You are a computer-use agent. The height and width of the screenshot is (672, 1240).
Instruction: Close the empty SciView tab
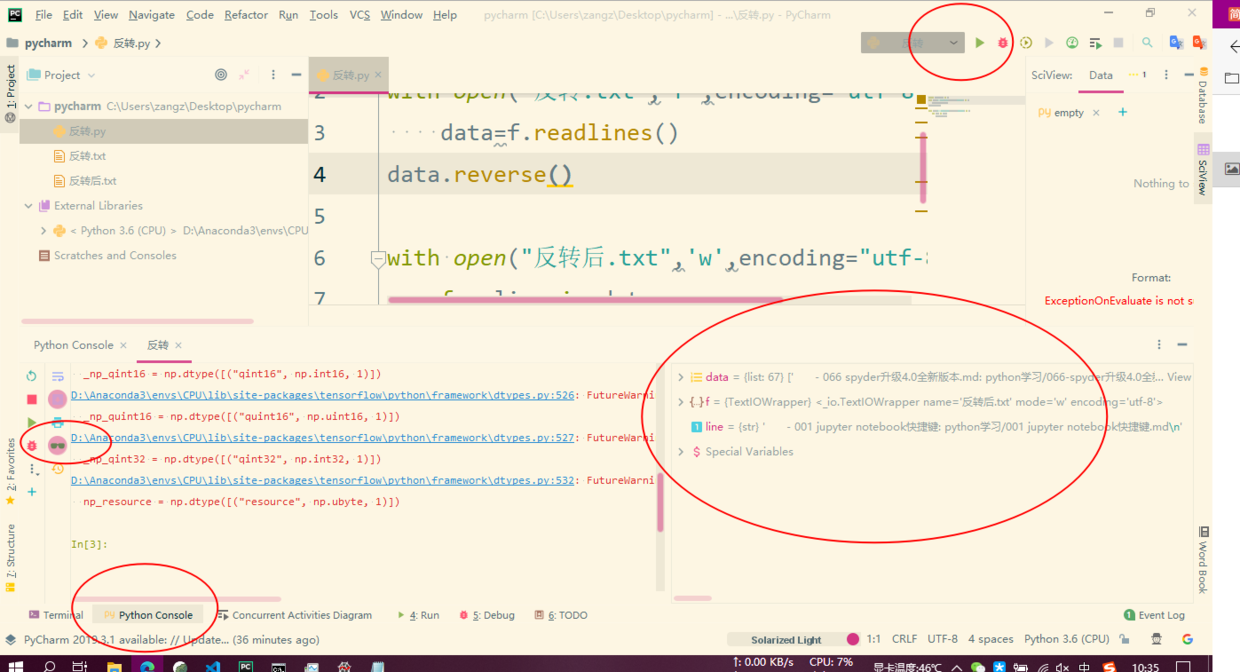(x=1096, y=113)
